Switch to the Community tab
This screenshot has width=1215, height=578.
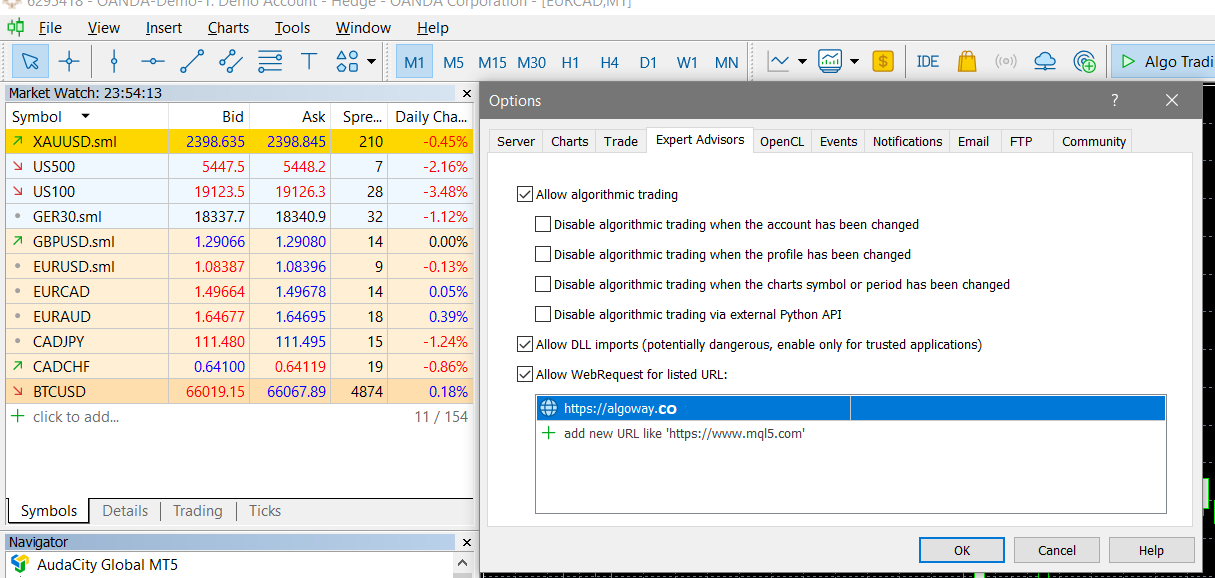[1094, 142]
